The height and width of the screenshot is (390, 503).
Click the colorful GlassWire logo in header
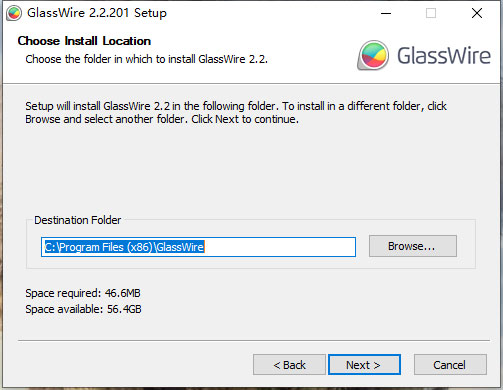pyautogui.click(x=373, y=55)
